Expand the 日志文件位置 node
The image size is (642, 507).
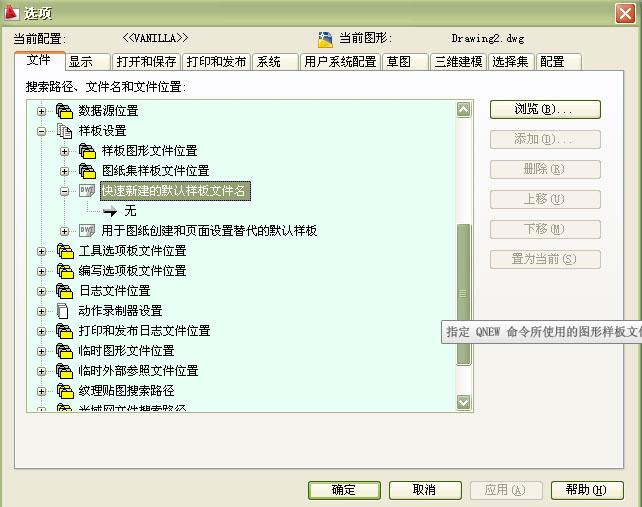coord(41,291)
